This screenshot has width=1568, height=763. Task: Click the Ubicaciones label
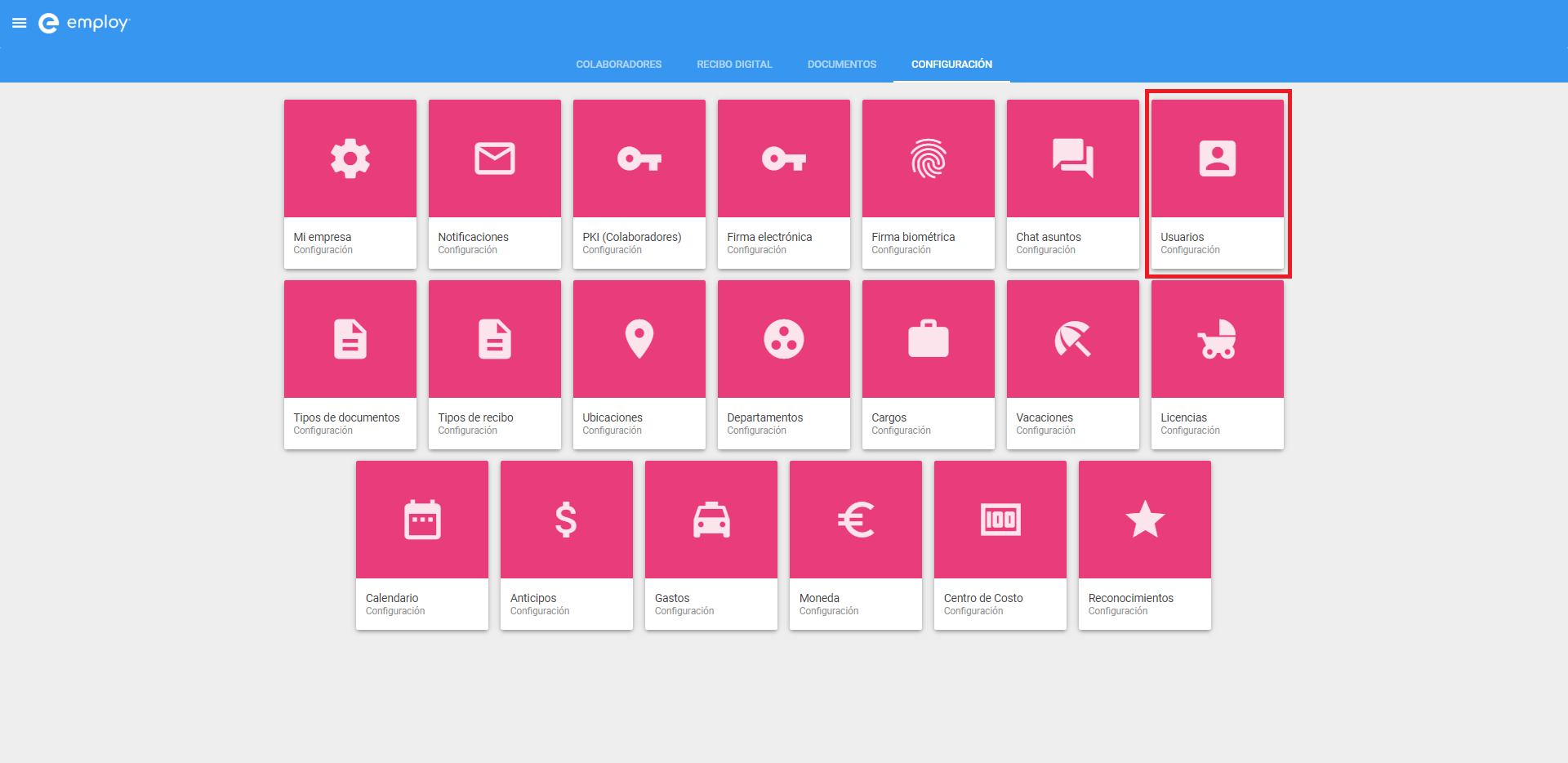tap(612, 417)
